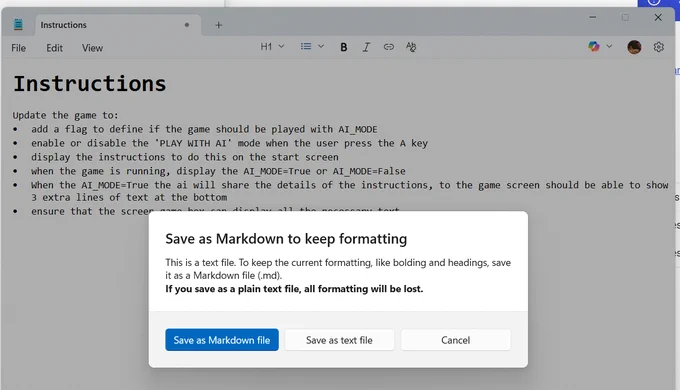The image size is (680, 390).
Task: Clear formatting with the Ab icon
Action: coord(411,47)
